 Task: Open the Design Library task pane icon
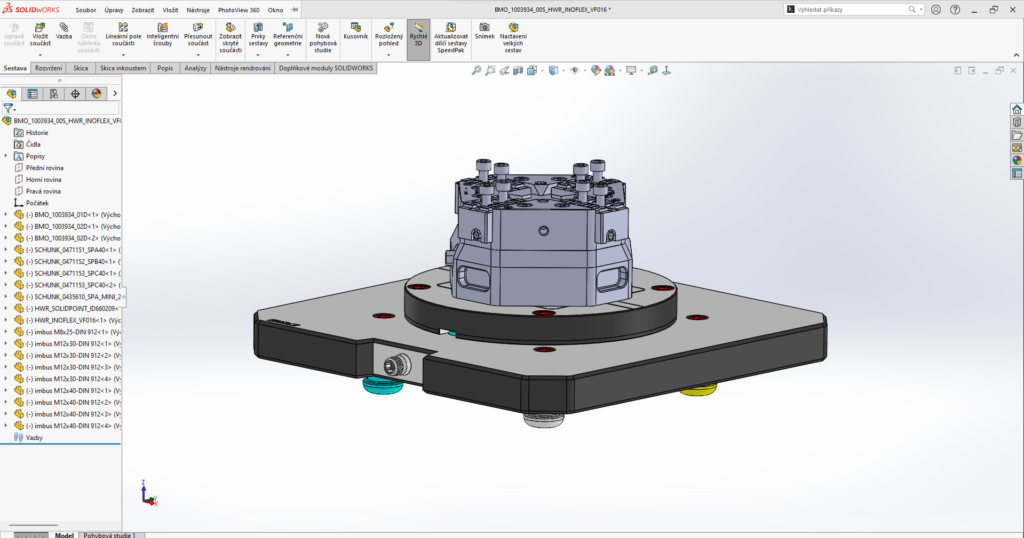(x=1017, y=122)
